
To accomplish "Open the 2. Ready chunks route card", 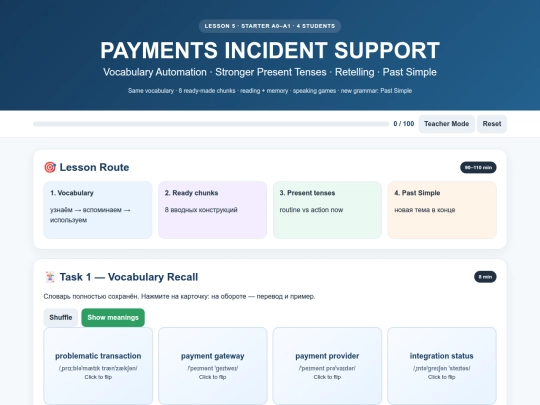I will [x=212, y=210].
